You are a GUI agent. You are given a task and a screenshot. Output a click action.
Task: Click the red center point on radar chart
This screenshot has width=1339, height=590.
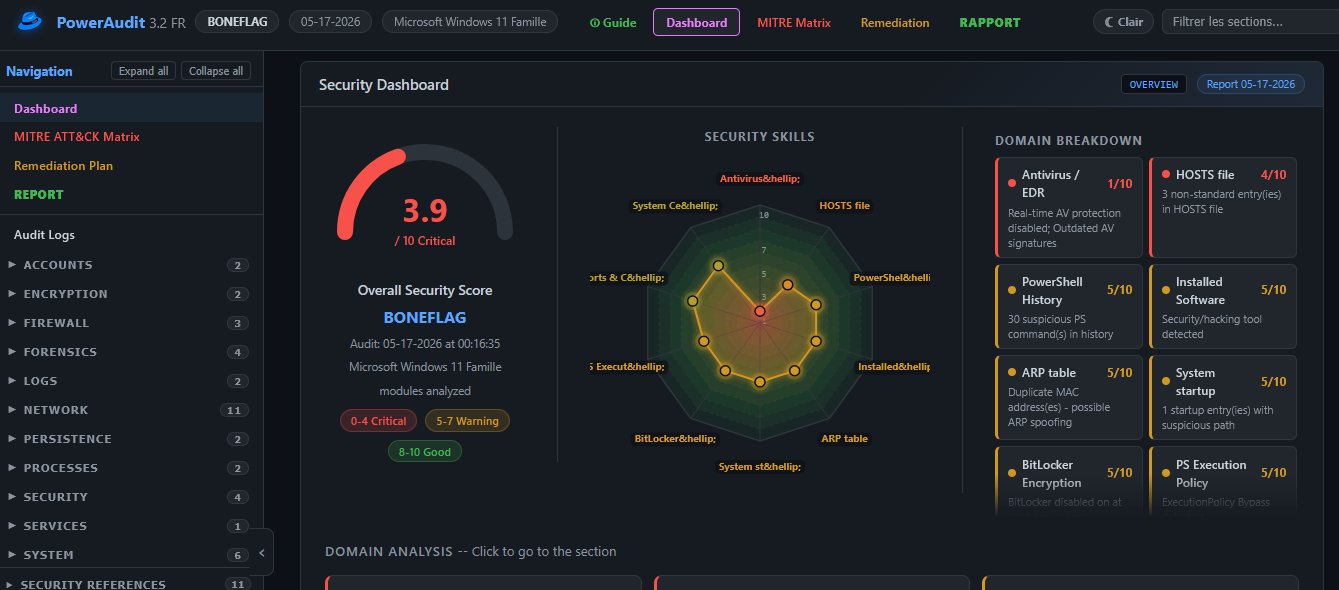coord(760,312)
